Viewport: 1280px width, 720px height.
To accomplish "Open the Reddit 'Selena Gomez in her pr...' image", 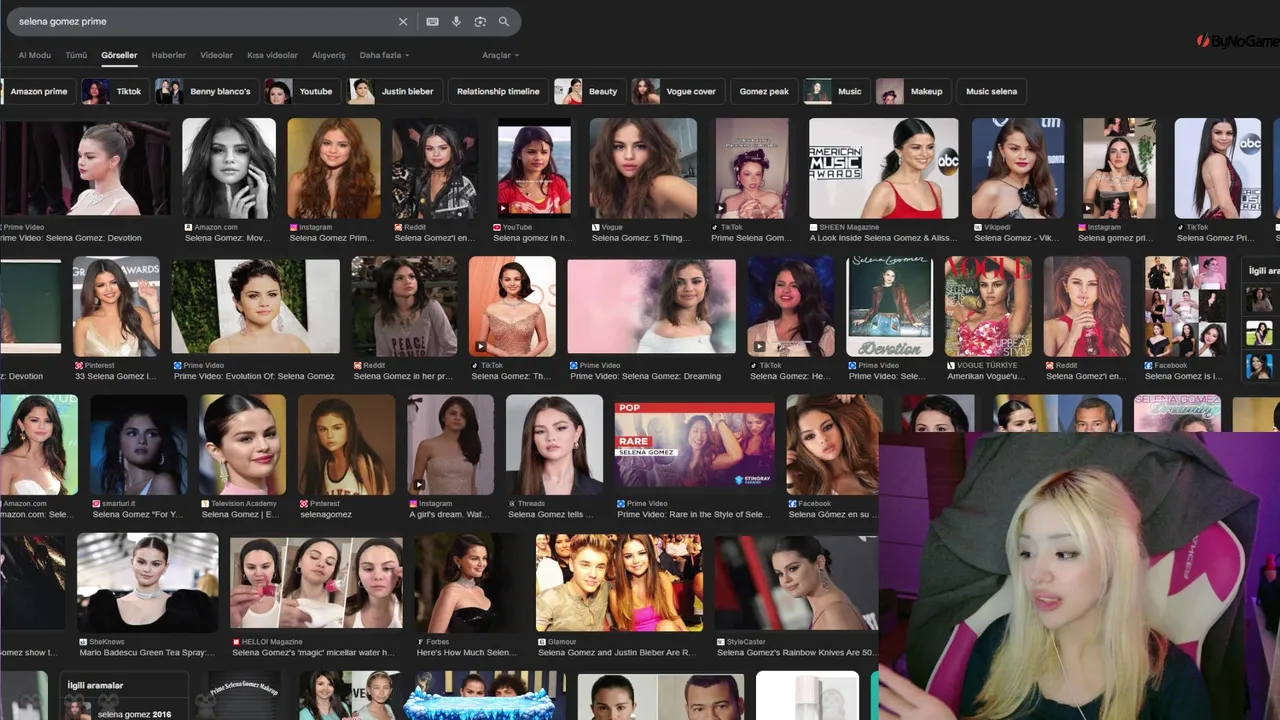I will (404, 306).
